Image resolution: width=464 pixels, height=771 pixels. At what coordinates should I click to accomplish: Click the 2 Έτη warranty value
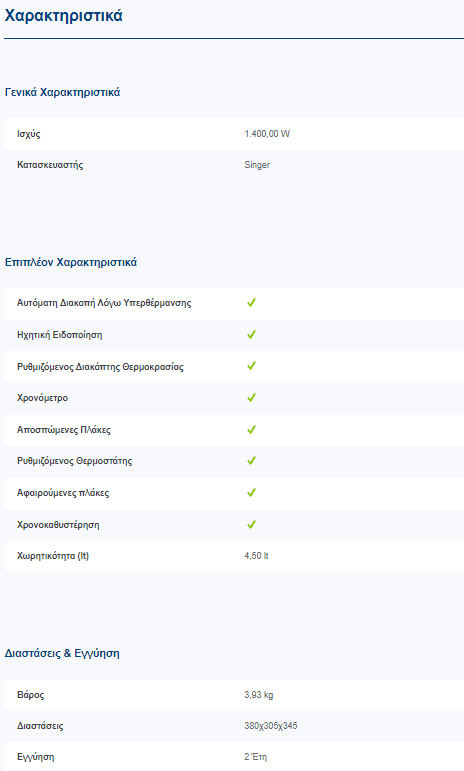click(x=256, y=757)
